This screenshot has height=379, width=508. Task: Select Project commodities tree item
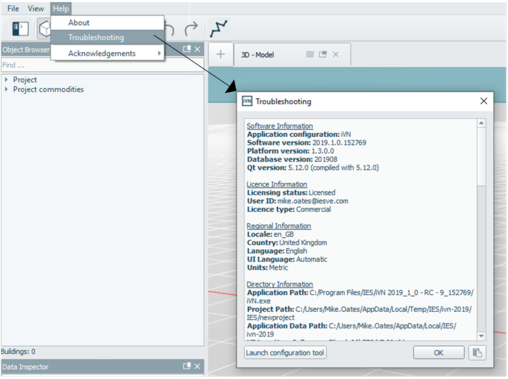coord(48,89)
